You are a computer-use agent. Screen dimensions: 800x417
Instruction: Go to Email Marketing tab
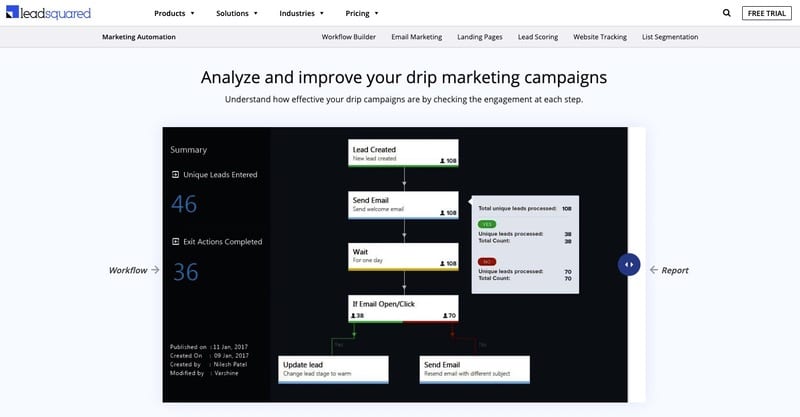click(x=417, y=37)
